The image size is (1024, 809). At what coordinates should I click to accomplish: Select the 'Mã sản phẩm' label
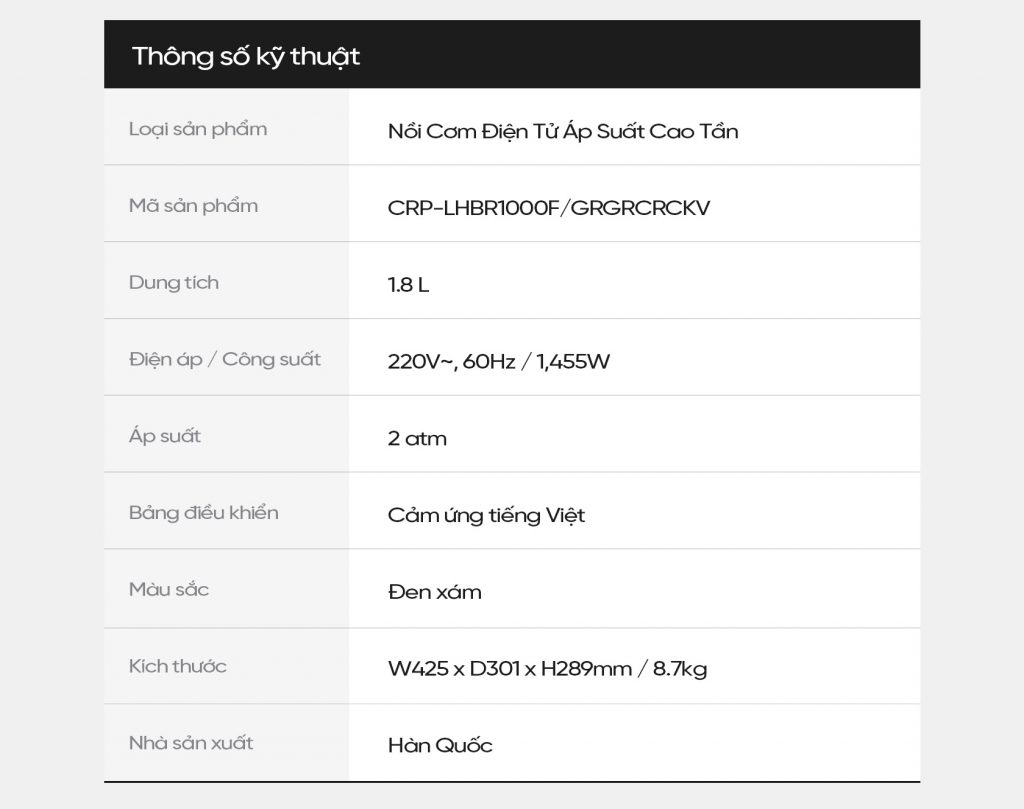[193, 206]
